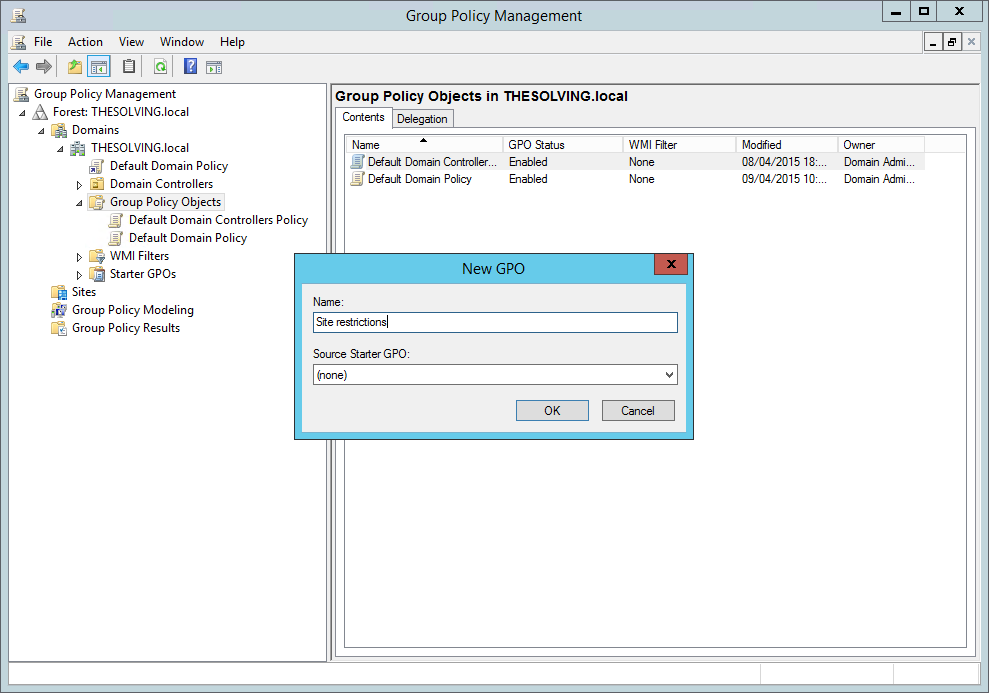Collapse the Domains tree node
The image size is (989, 693).
tap(41, 131)
